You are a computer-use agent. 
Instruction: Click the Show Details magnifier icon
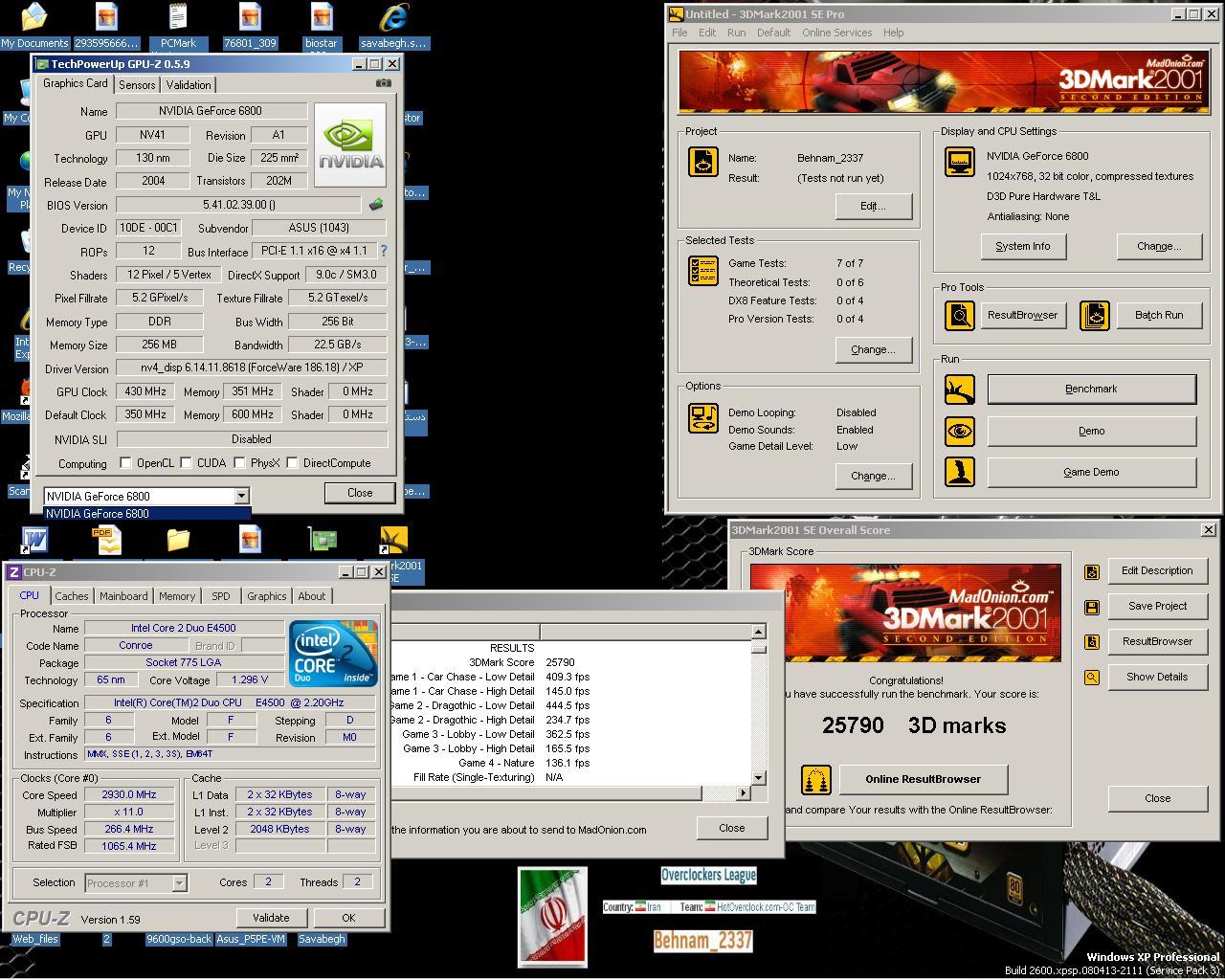click(1092, 678)
